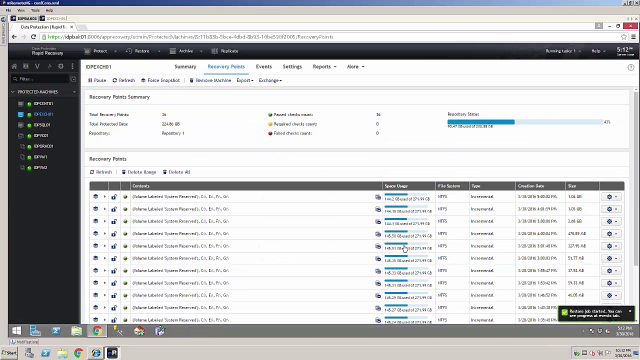Open the Restore menu in top bar
This screenshot has height=360, width=640.
point(138,51)
